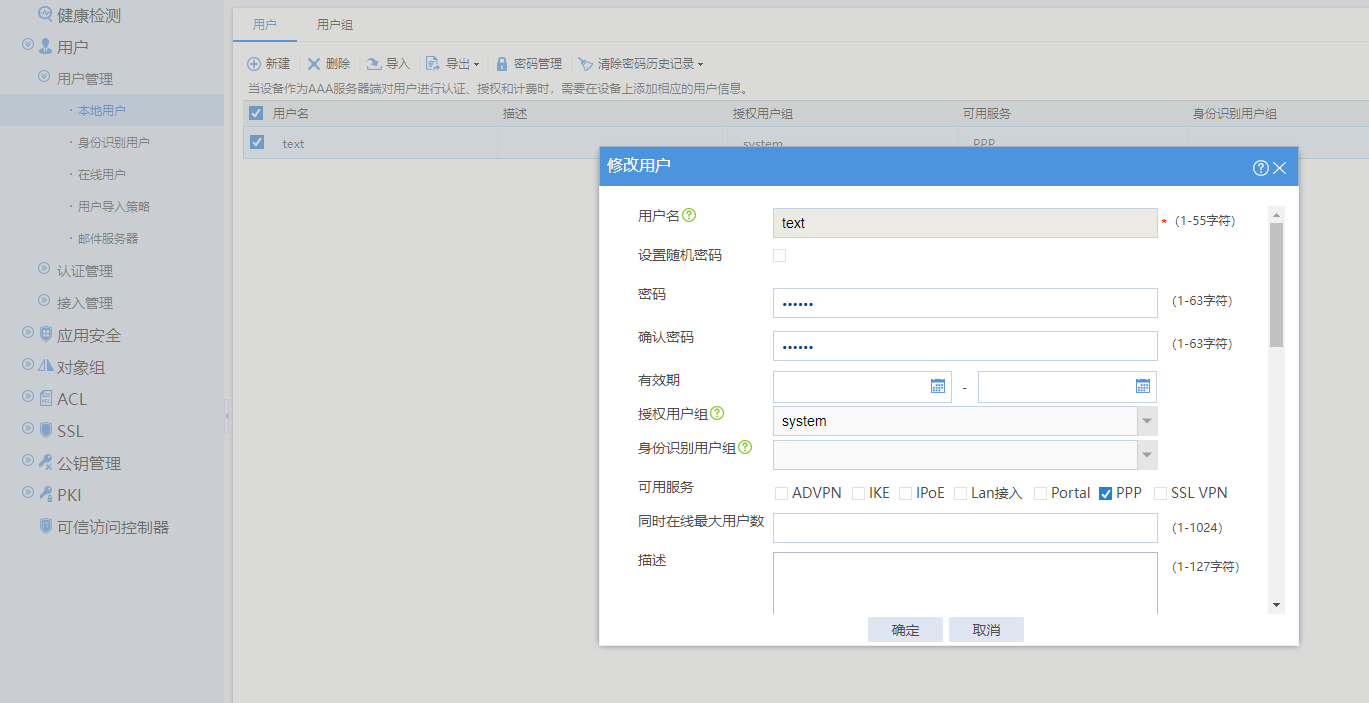Click the 可信访问控制器 shield icon
The image size is (1369, 703).
(45, 527)
